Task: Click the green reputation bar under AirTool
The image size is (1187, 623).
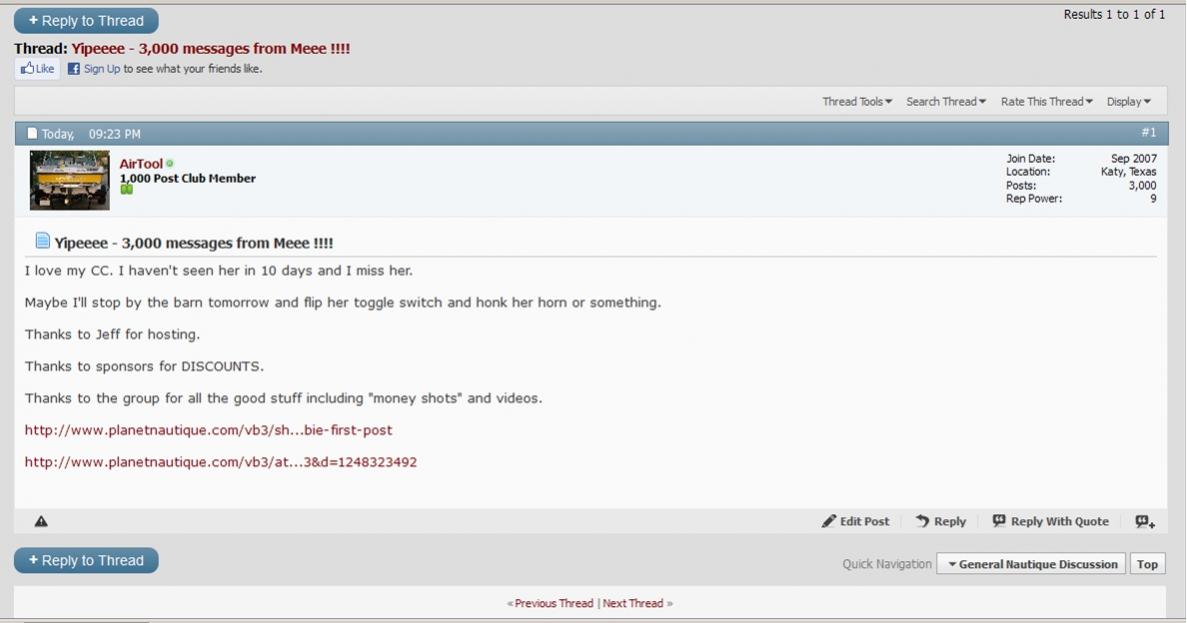Action: tap(126, 190)
